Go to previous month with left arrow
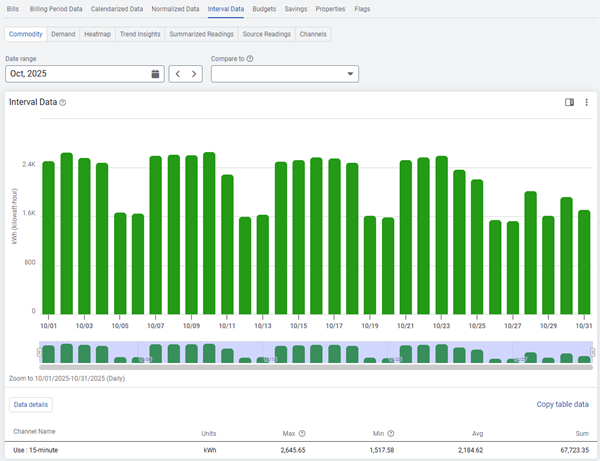Image resolution: width=600 pixels, height=461 pixels. (x=177, y=74)
